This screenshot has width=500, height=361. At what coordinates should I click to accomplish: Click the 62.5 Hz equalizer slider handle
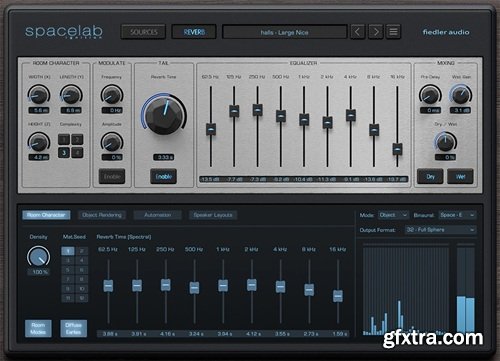pyautogui.click(x=211, y=129)
